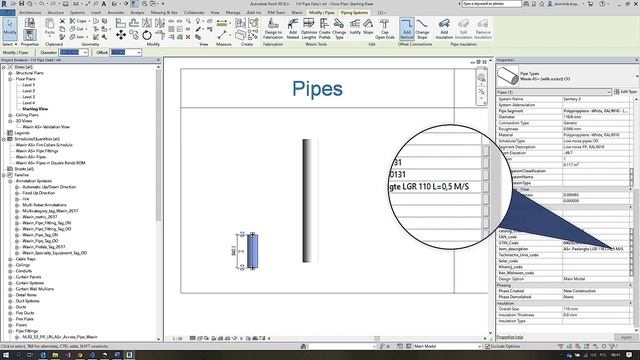Open the Systems ribbon tab
The image size is (640, 360).
(77, 13)
